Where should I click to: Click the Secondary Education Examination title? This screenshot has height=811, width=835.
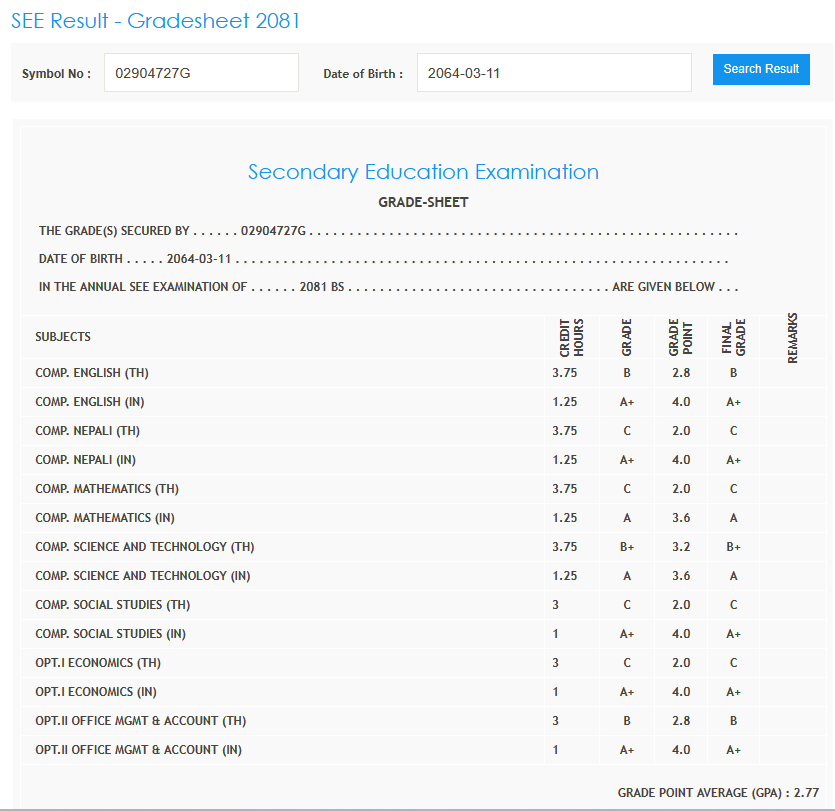click(x=423, y=172)
